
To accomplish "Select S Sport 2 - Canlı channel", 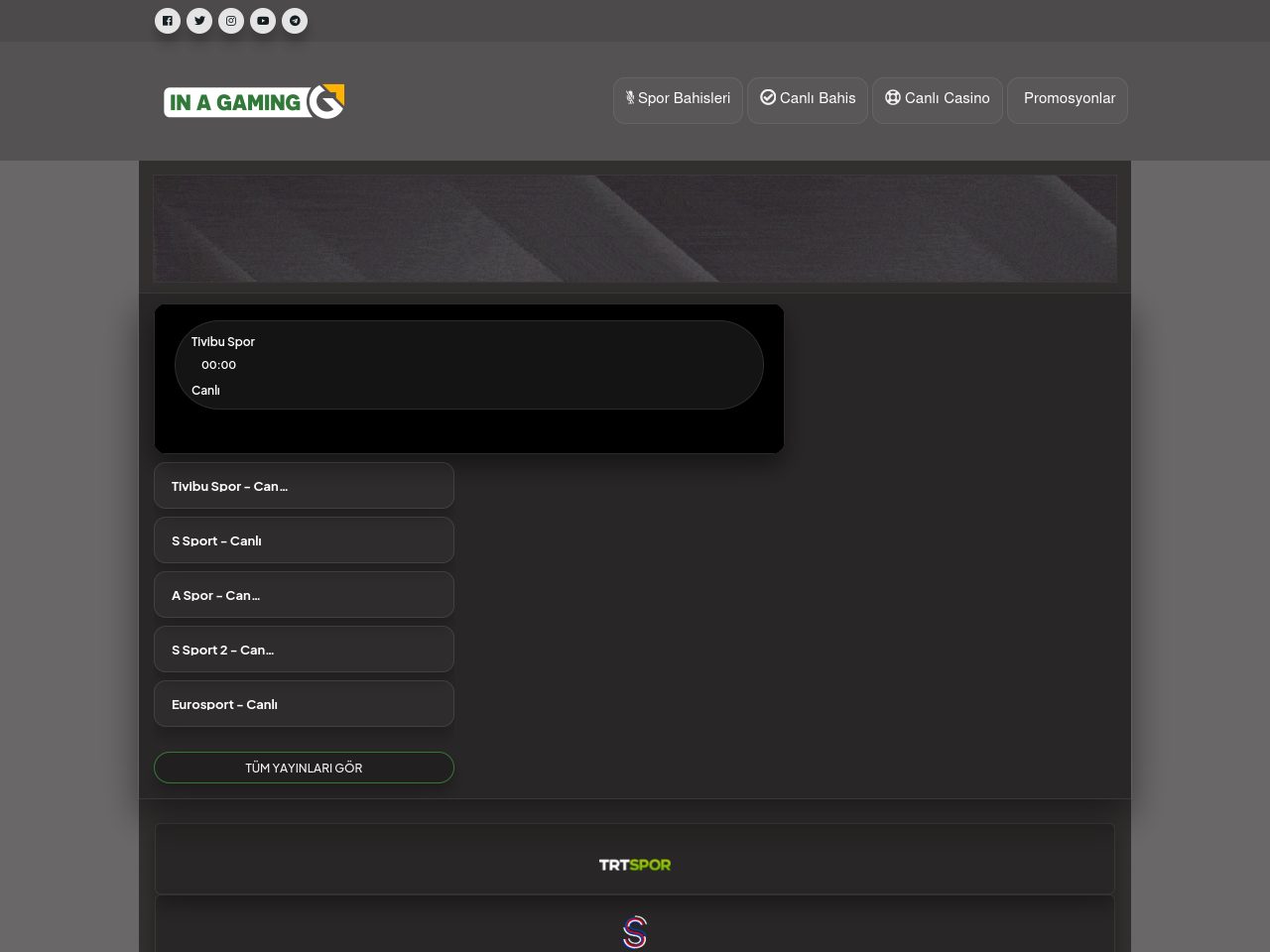I will click(304, 650).
